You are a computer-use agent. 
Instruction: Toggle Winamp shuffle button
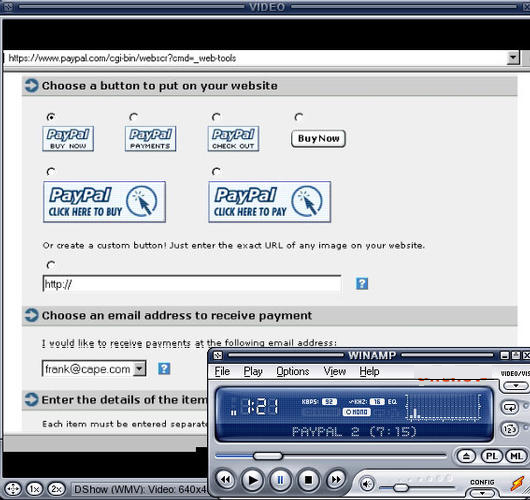pyautogui.click(x=510, y=429)
